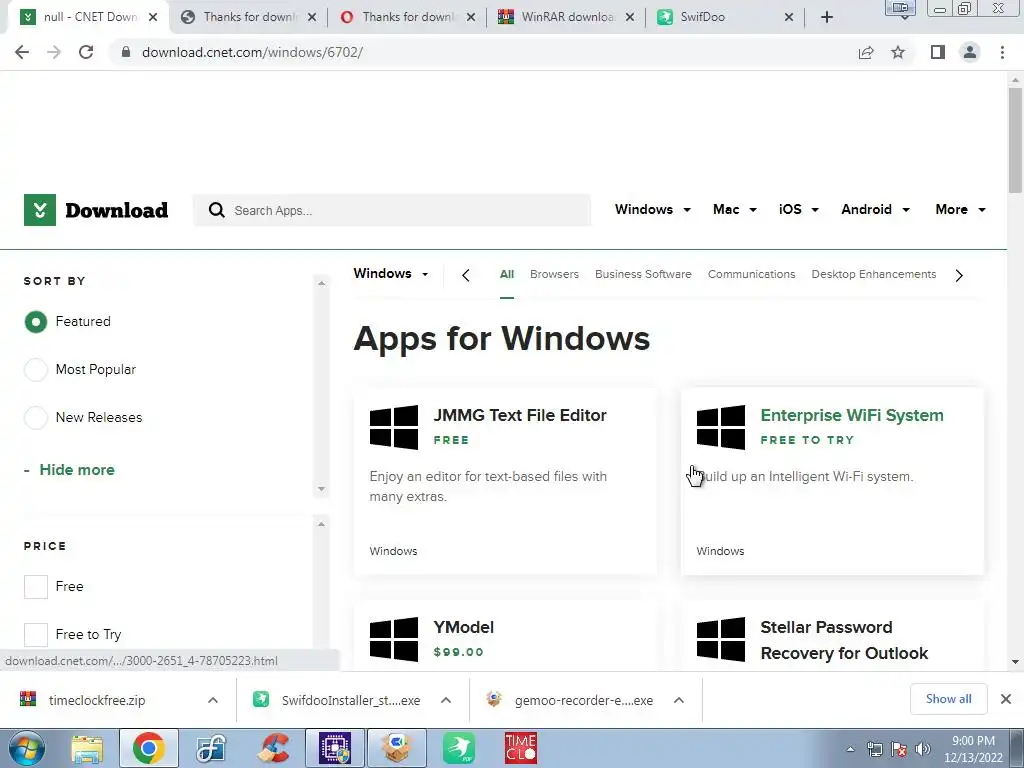Open a new tab with plus button
The height and width of the screenshot is (768, 1024).
(827, 17)
